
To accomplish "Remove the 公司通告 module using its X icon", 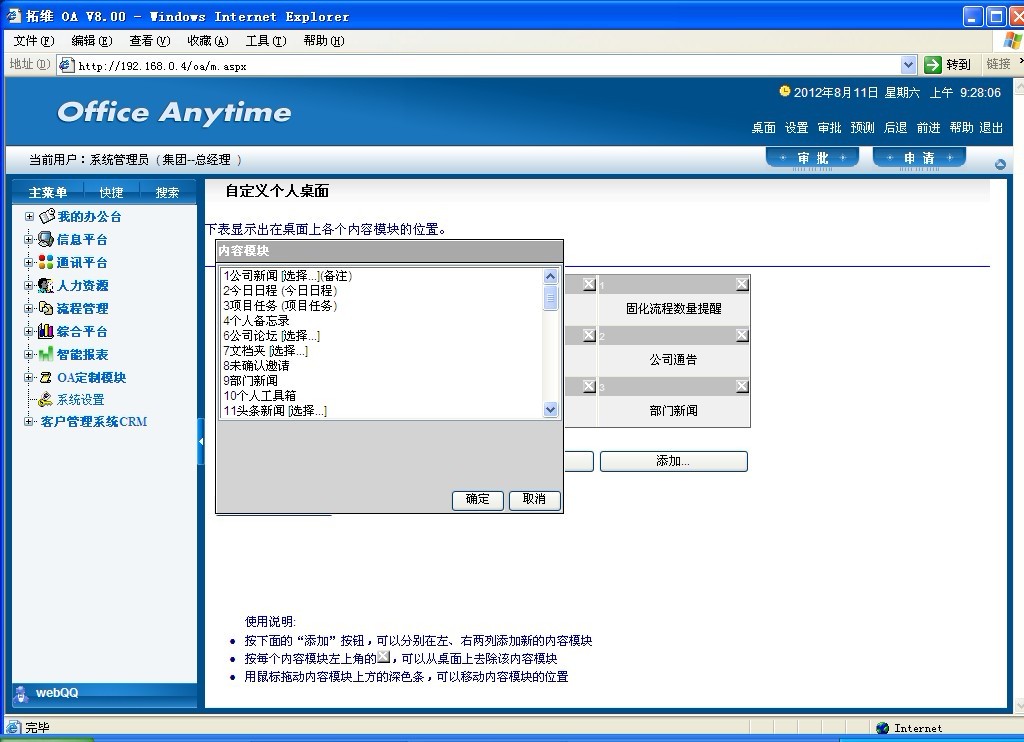I will point(741,336).
